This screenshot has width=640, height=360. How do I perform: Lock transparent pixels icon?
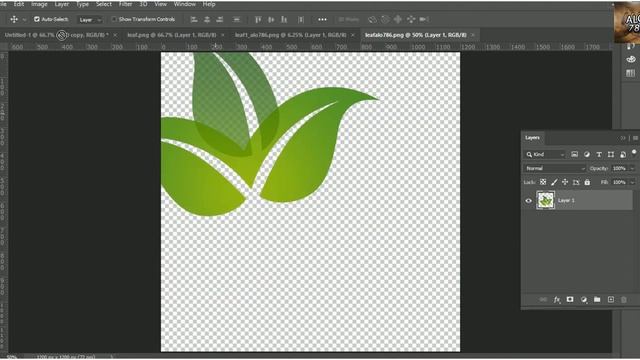(x=543, y=182)
